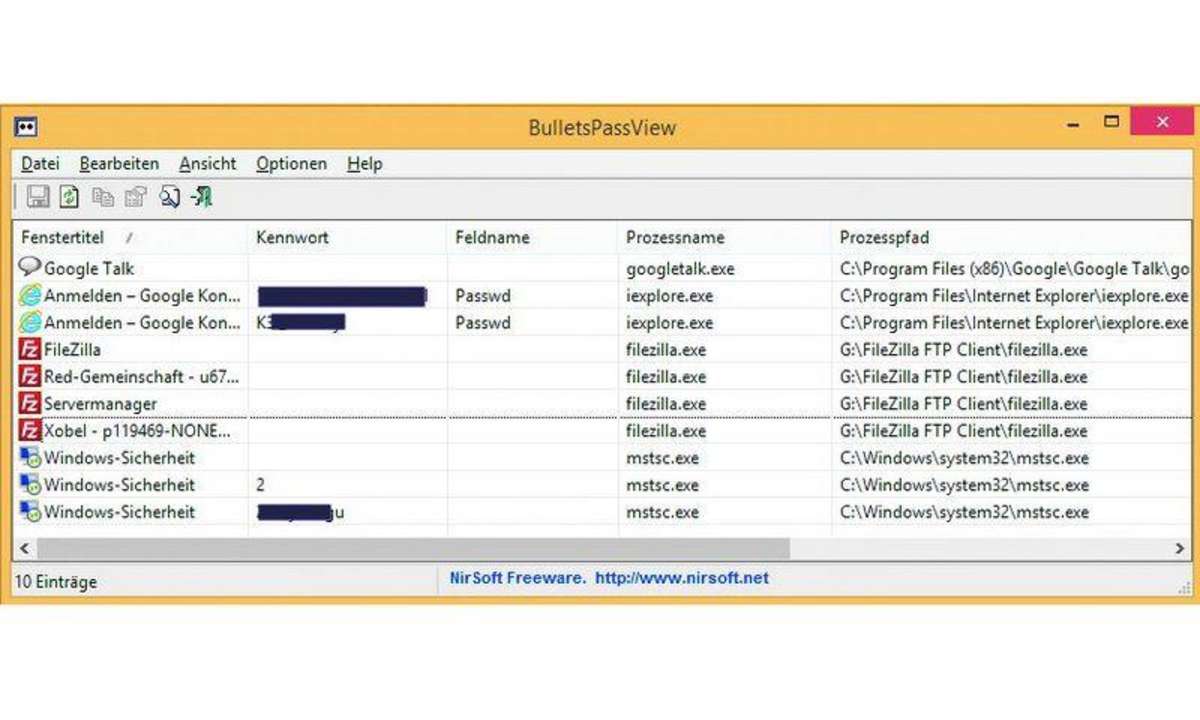Click the Find magnifier toolbar icon

coord(169,197)
